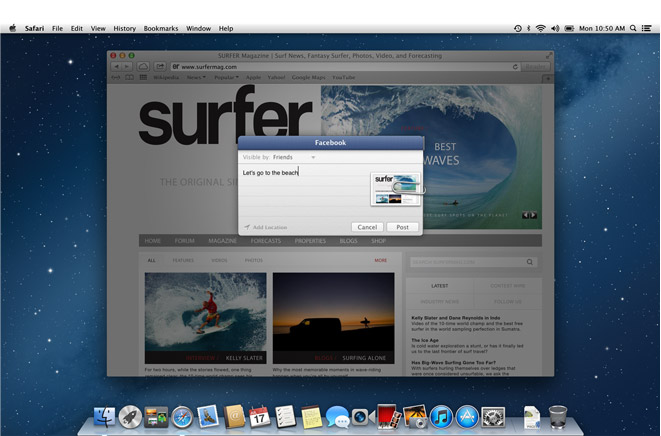Open the Bookmarks menu
This screenshot has width=661, height=436.
tap(161, 28)
